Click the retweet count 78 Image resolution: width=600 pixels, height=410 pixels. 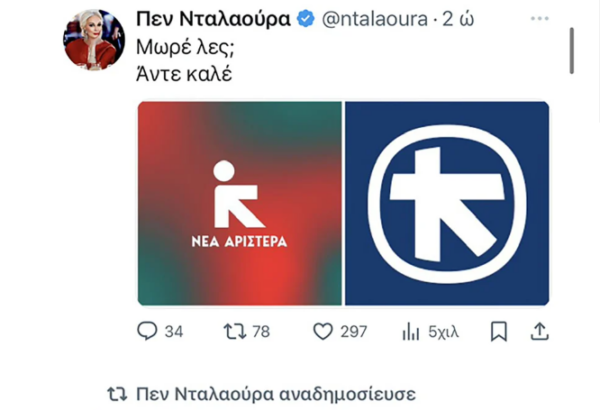point(261,332)
